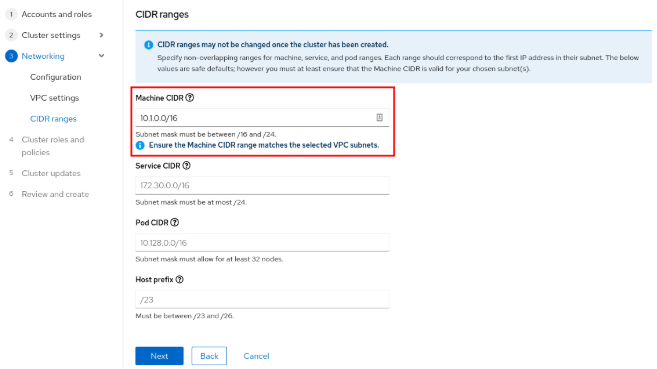Click the step number 2 badge
The height and width of the screenshot is (369, 657).
[x=11, y=35]
